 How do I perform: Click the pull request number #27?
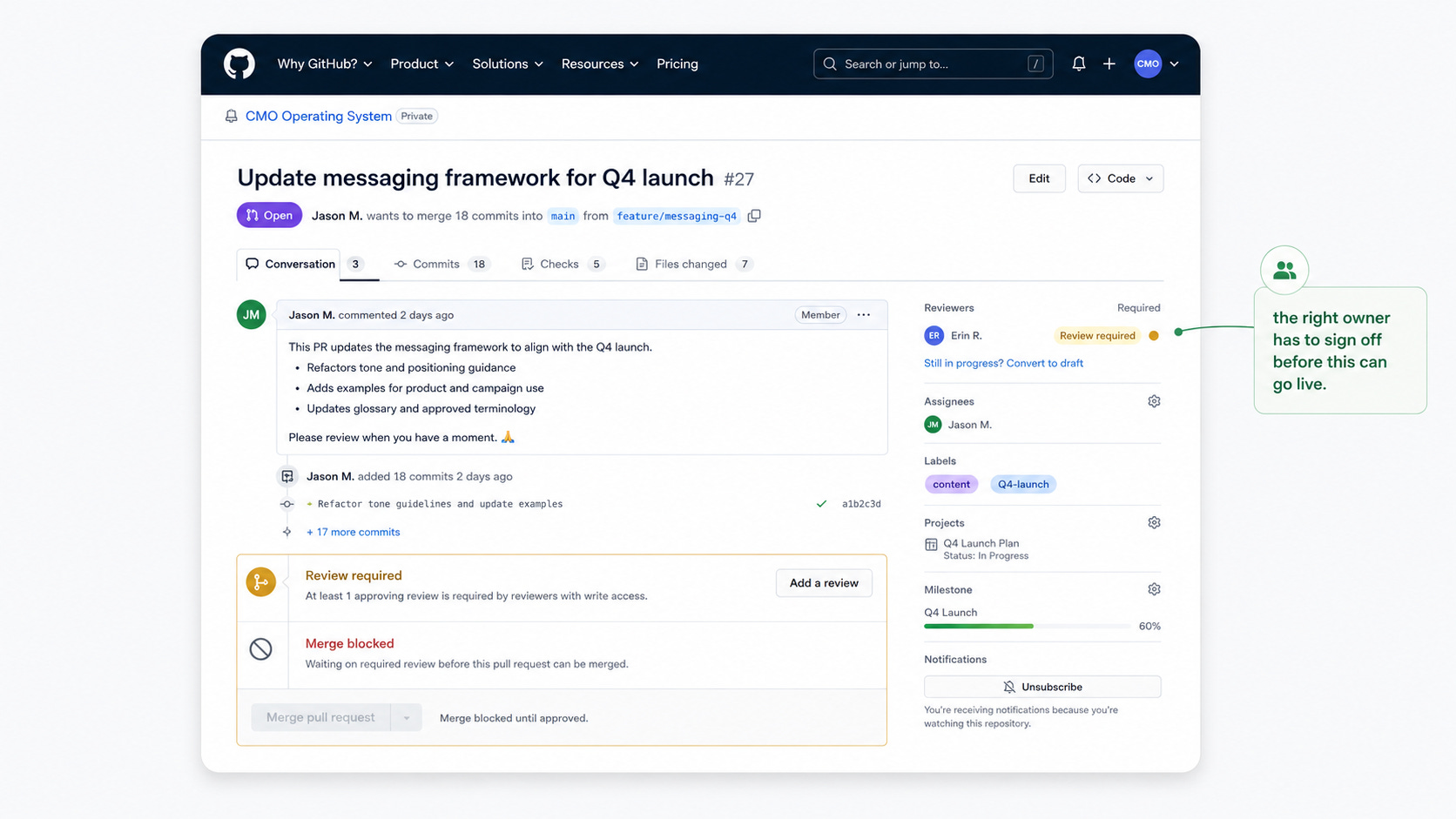click(x=738, y=179)
